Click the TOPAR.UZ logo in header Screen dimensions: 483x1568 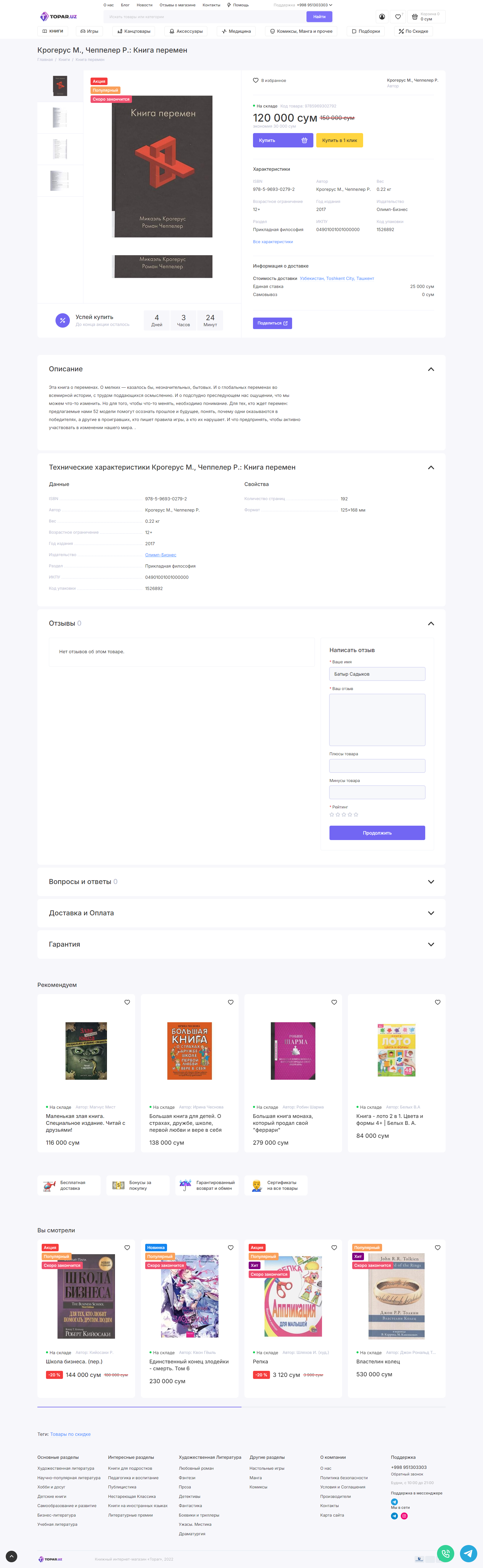(x=58, y=17)
